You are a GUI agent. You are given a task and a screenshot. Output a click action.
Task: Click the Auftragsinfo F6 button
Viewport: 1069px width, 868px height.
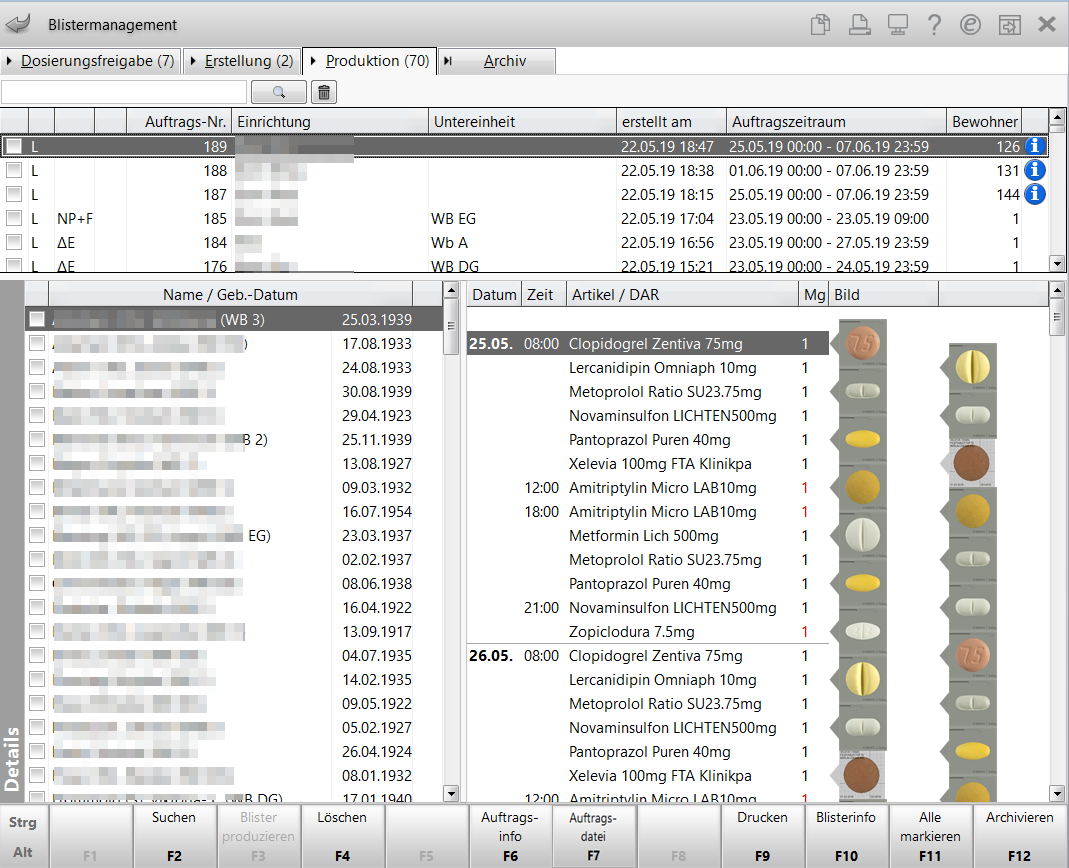click(x=510, y=836)
